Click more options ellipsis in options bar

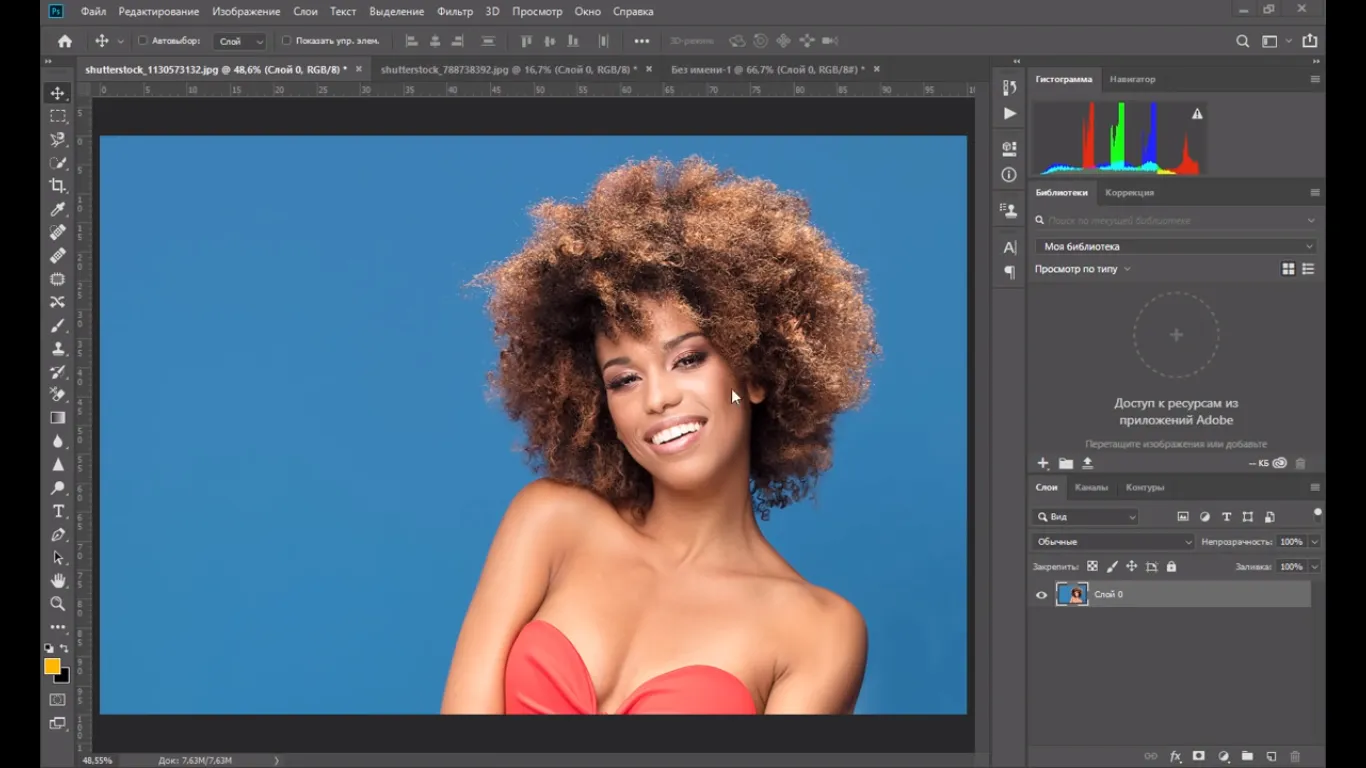point(642,41)
